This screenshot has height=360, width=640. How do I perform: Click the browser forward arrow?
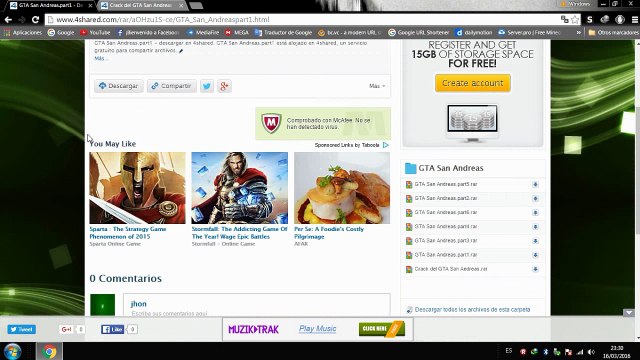pyautogui.click(x=22, y=20)
